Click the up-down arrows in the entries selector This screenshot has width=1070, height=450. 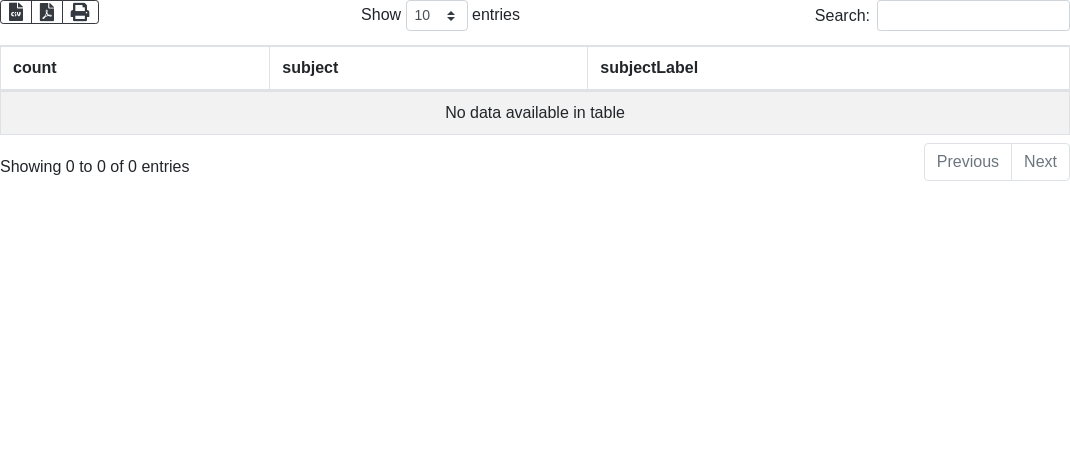tap(451, 16)
